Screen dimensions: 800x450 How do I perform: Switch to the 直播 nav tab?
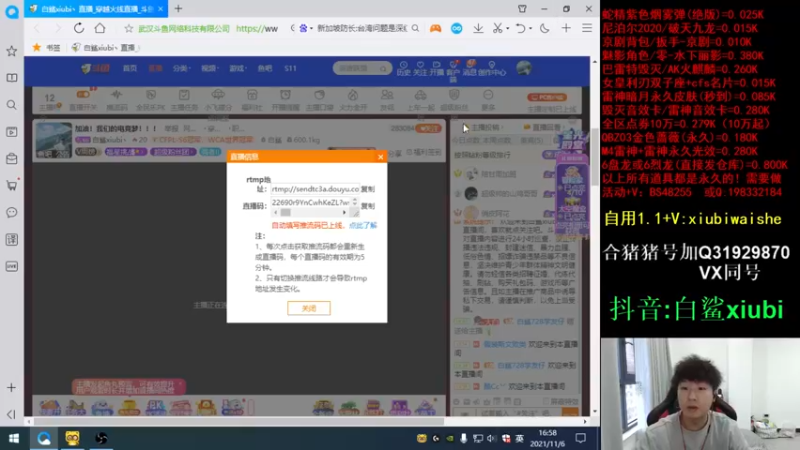pos(155,68)
